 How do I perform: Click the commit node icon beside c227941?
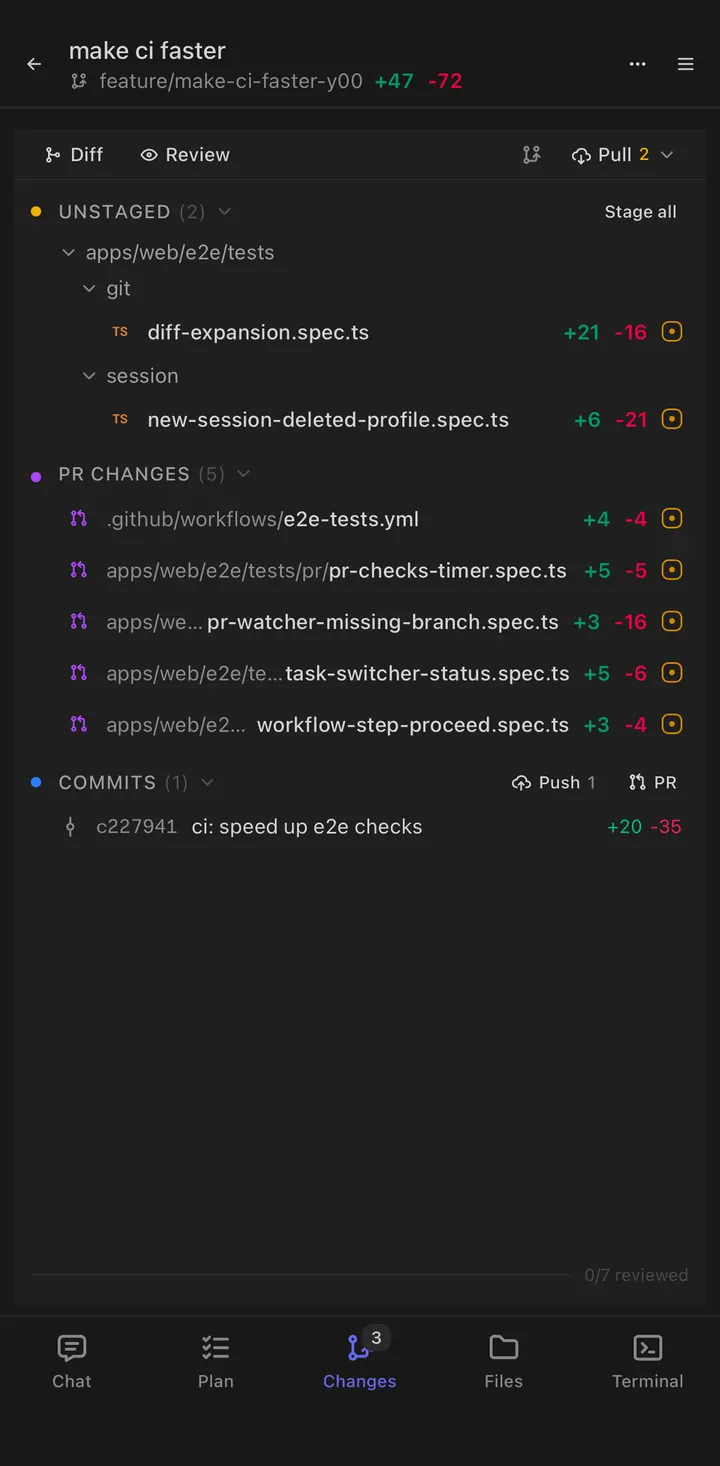70,827
